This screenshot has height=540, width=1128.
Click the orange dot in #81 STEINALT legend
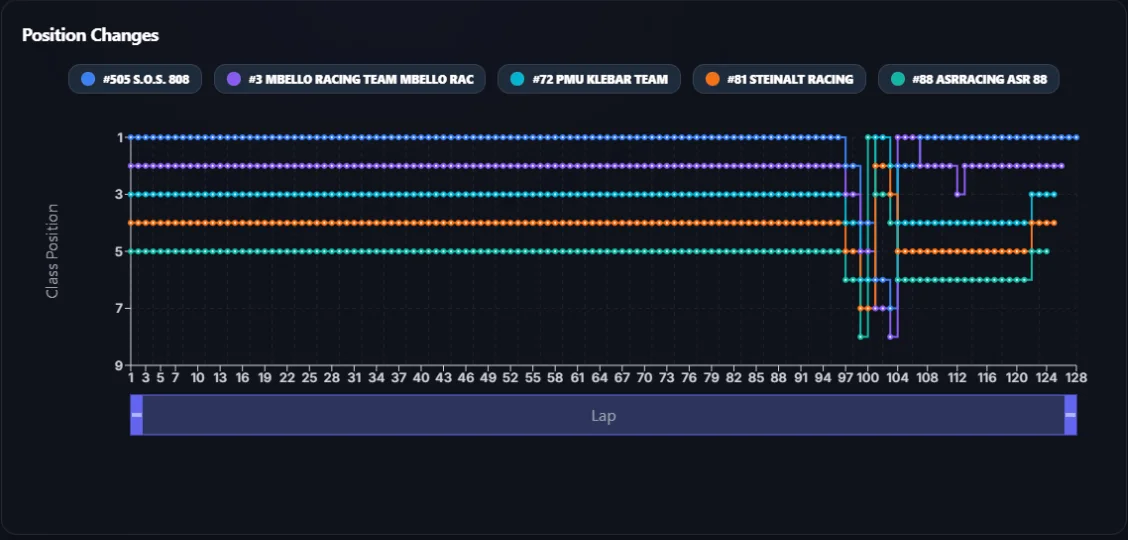point(713,79)
